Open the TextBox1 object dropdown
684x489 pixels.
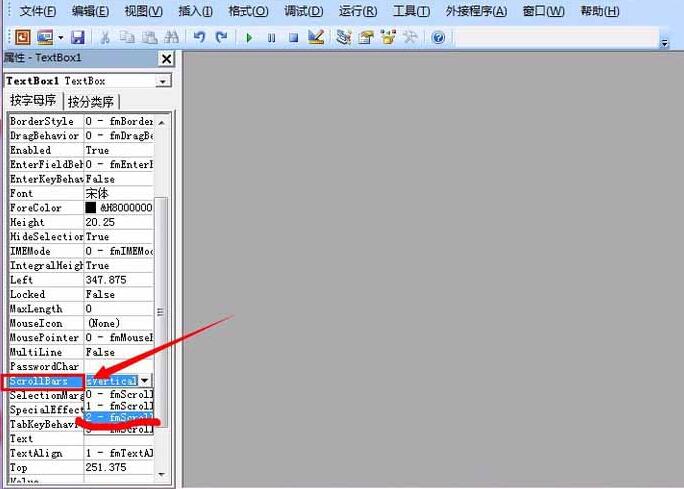click(164, 81)
